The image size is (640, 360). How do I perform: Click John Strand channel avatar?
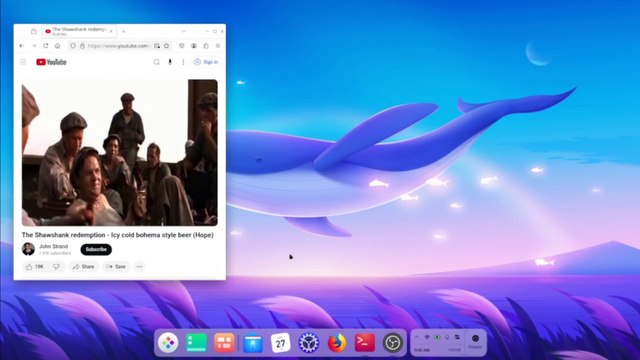[28, 249]
